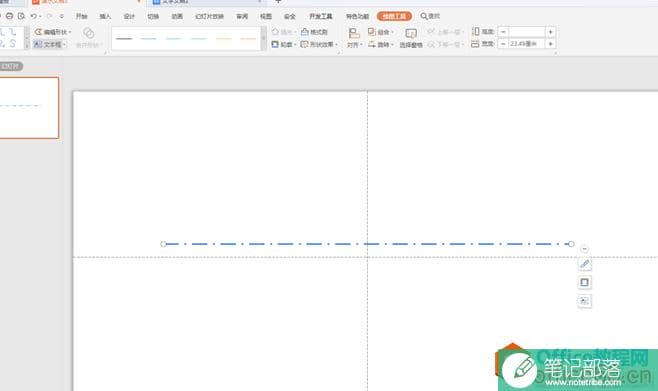The height and width of the screenshot is (391, 658).
Task: Select the orange line style preset
Action: pyautogui.click(x=223, y=39)
